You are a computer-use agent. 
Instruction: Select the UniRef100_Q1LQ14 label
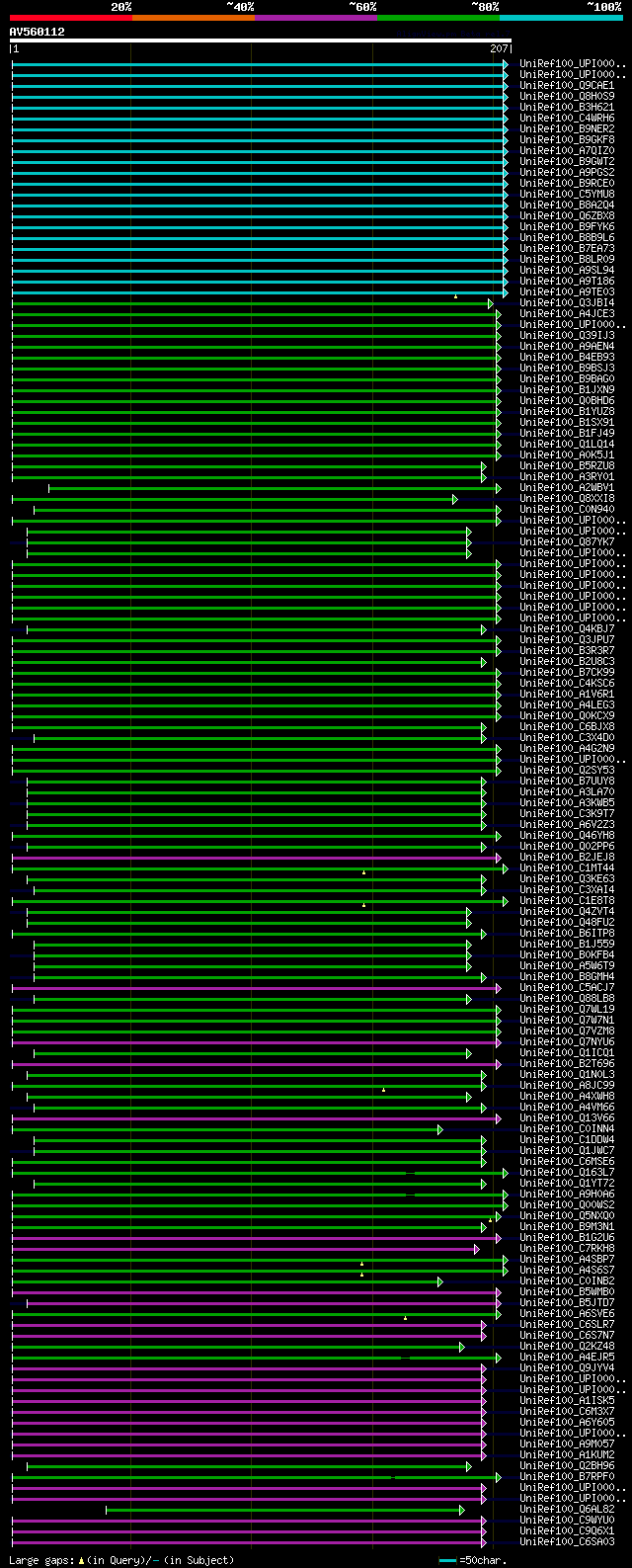(x=567, y=445)
